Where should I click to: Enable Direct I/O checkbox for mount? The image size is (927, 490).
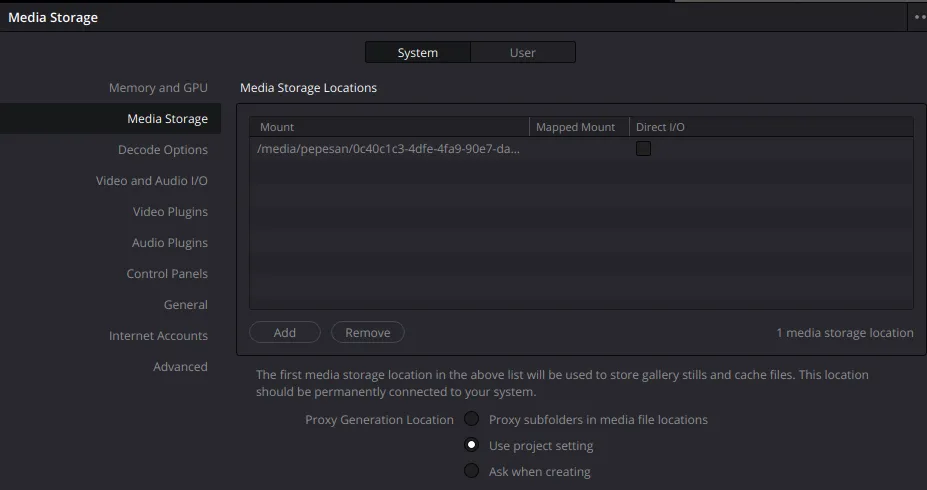tap(643, 149)
